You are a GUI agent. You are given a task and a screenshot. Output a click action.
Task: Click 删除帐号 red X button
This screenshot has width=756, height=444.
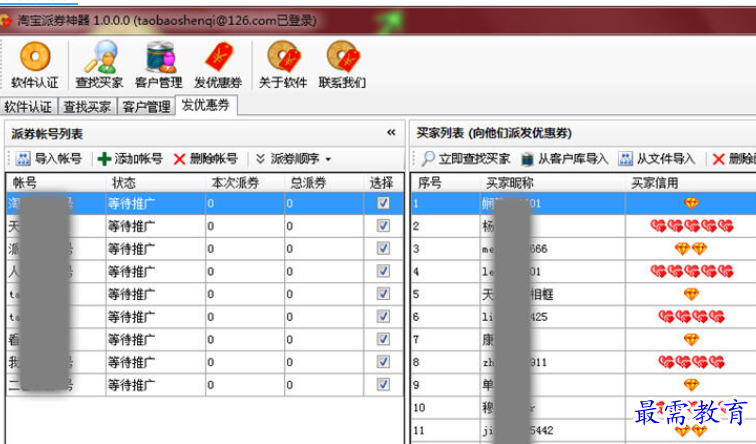click(x=206, y=159)
